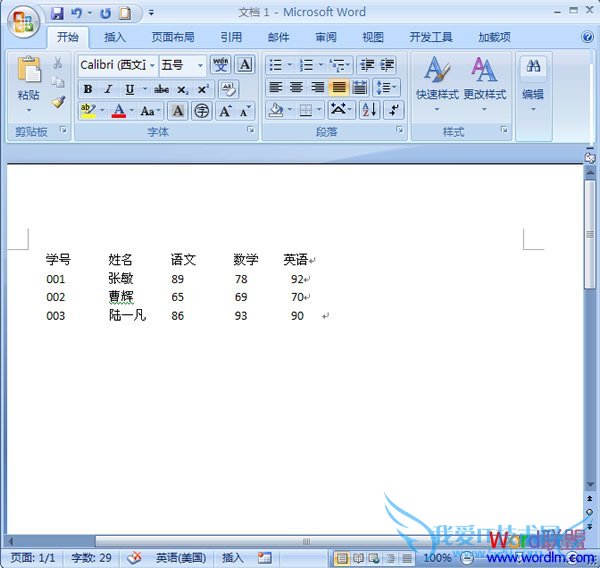Open Word Help question mark

pos(587,37)
